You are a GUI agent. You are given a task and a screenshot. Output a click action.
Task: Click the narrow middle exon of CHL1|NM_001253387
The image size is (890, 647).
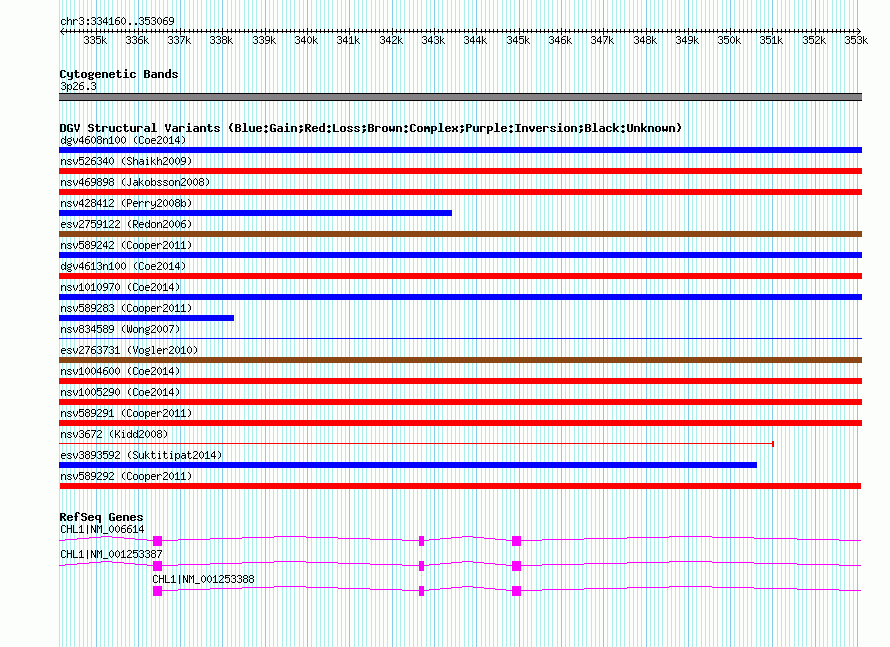422,566
